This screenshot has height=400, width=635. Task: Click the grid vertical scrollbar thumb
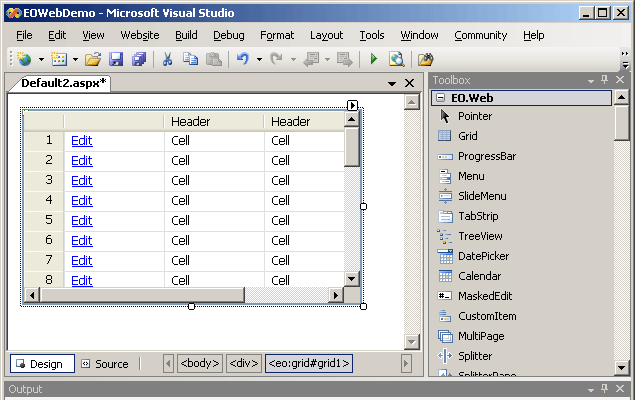[x=352, y=147]
